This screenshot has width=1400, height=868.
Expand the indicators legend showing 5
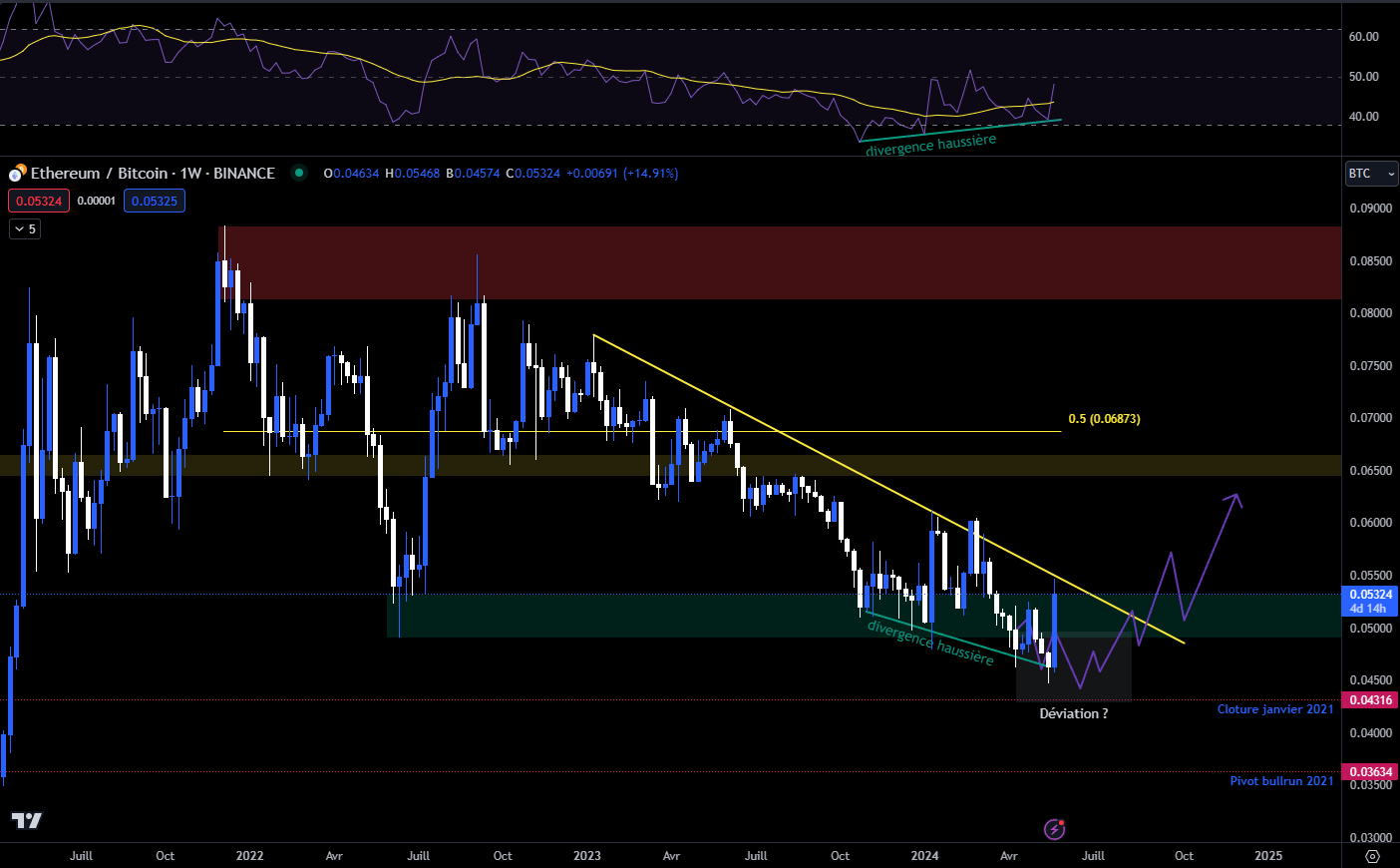(25, 229)
